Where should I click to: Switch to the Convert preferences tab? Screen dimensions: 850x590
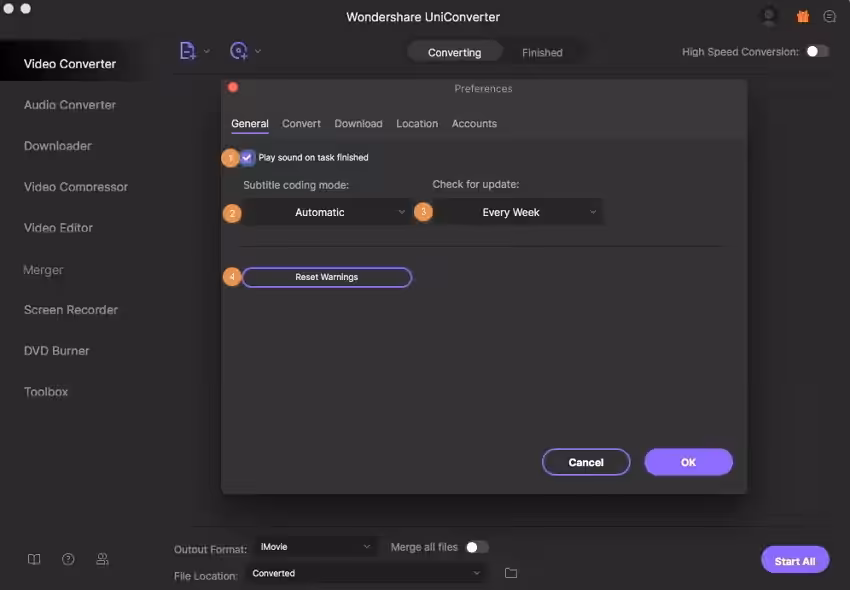(x=301, y=124)
